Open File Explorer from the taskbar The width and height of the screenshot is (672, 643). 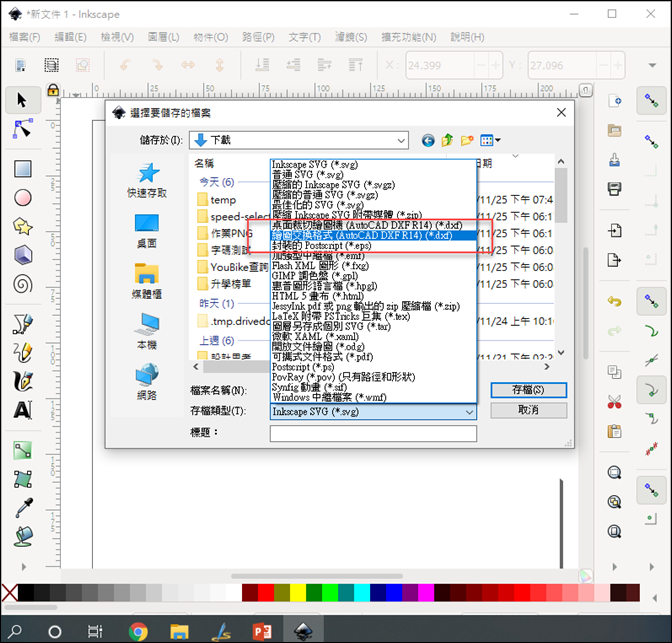[179, 631]
